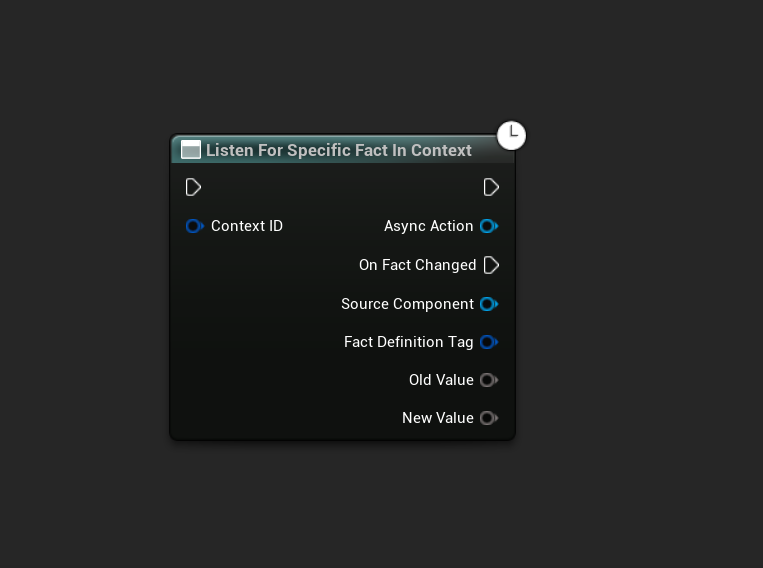This screenshot has height=568, width=763.
Task: Click the Fact Definition Tag output pin
Action: click(x=489, y=342)
